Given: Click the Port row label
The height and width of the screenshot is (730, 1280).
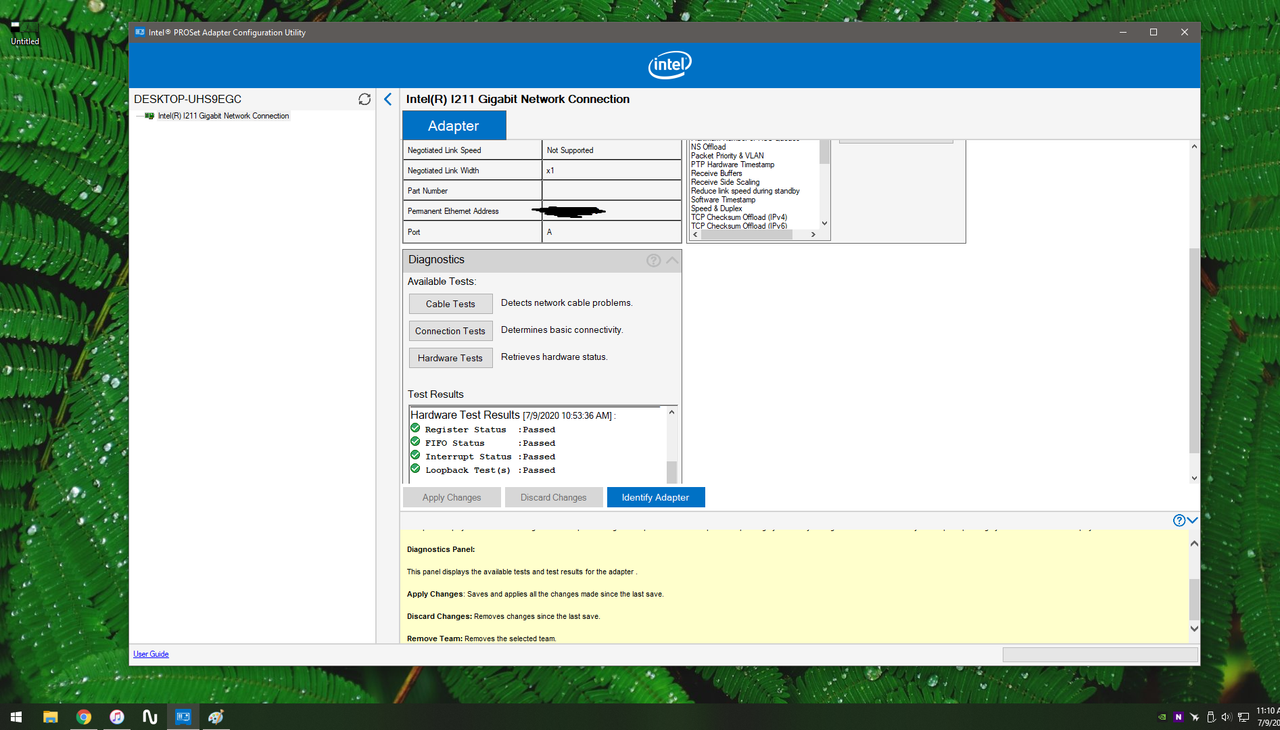Looking at the screenshot, I should click(x=472, y=232).
